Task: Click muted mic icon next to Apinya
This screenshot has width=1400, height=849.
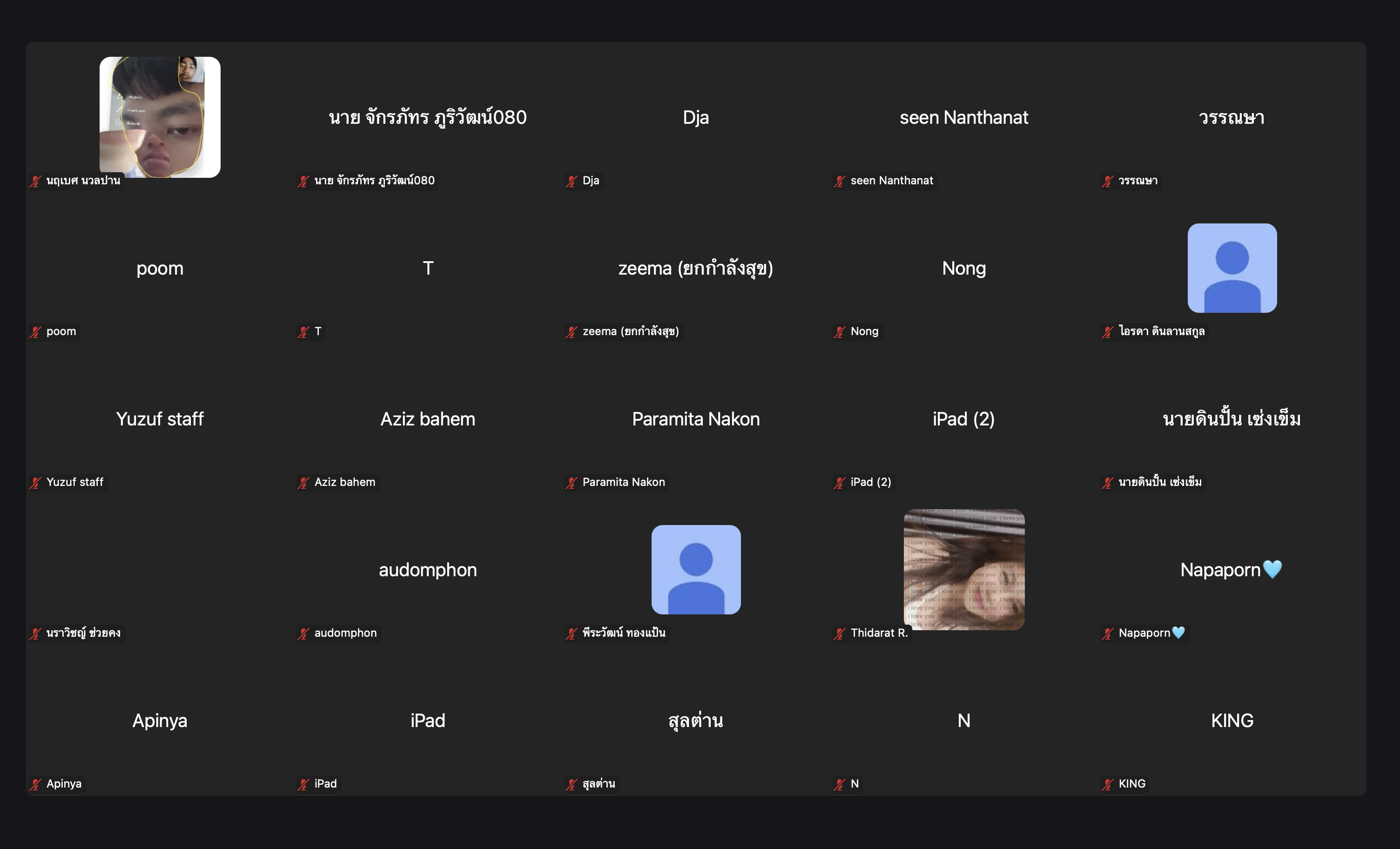Action: (36, 785)
